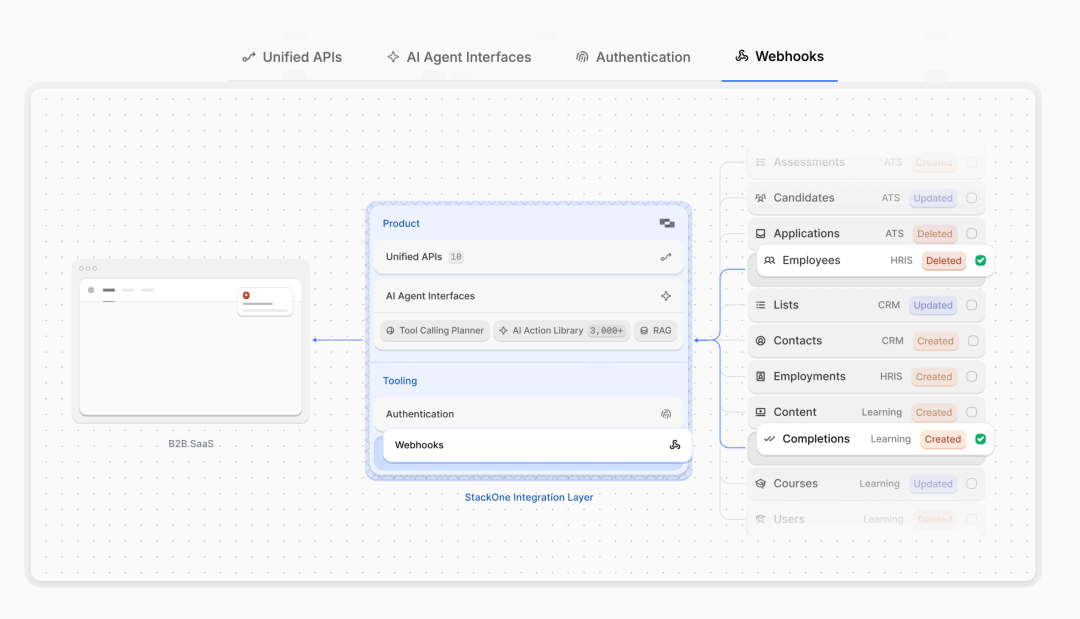The width and height of the screenshot is (1080, 619).
Task: Click the AI Agent Interfaces tab sparkle icon
Action: [393, 56]
